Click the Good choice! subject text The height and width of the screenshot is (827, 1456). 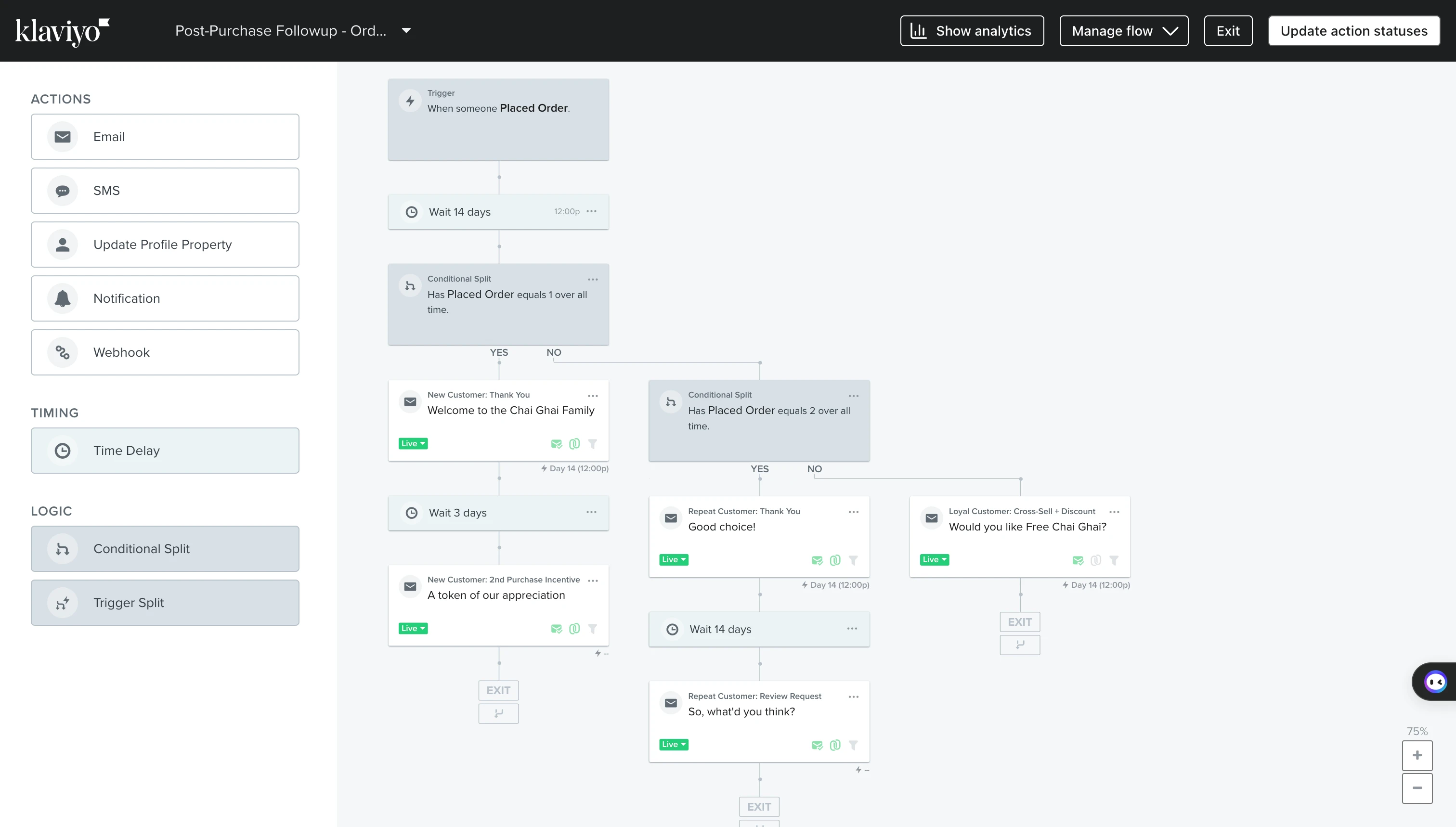click(721, 527)
